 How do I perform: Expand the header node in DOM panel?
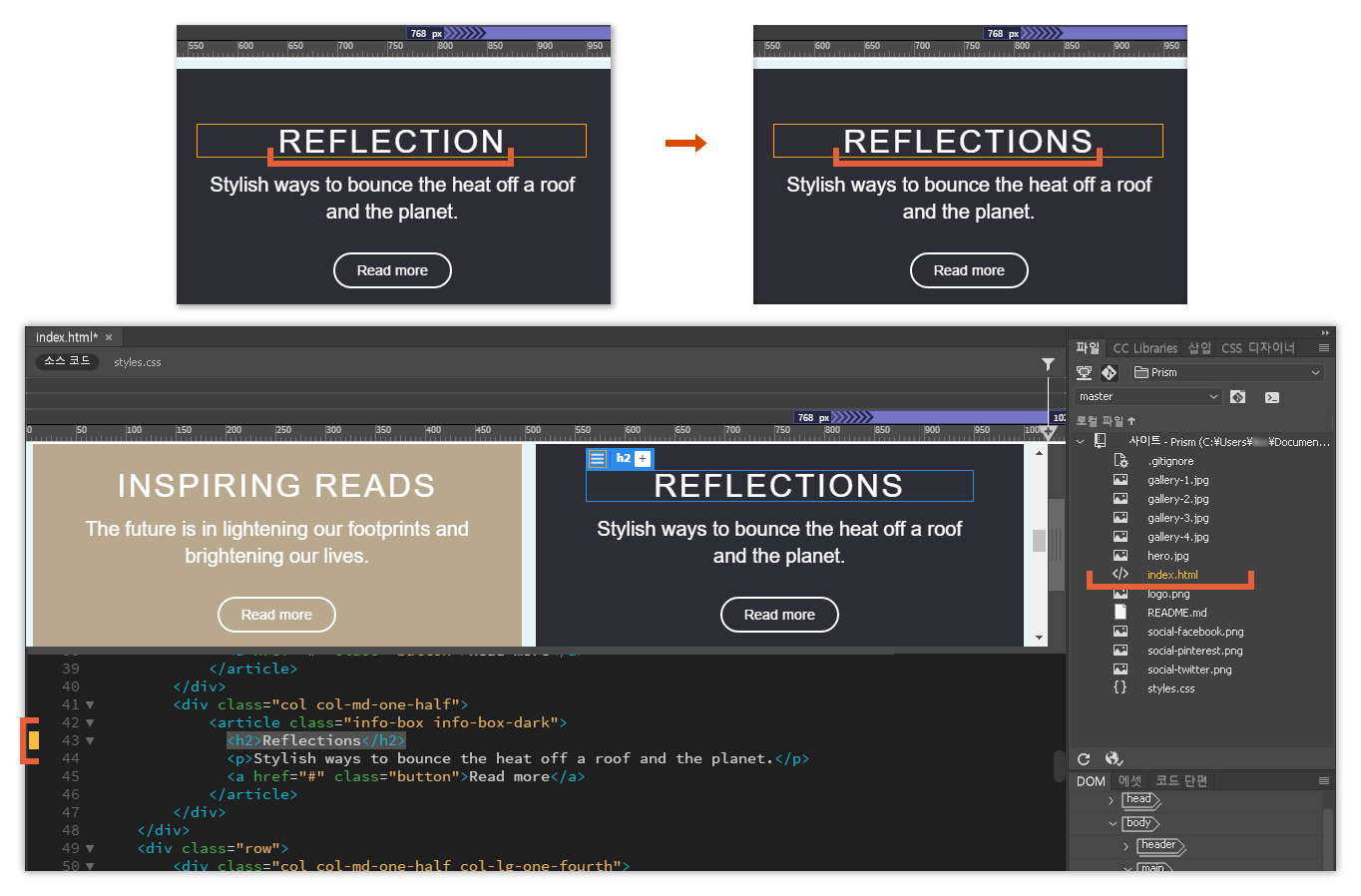pyautogui.click(x=1127, y=847)
